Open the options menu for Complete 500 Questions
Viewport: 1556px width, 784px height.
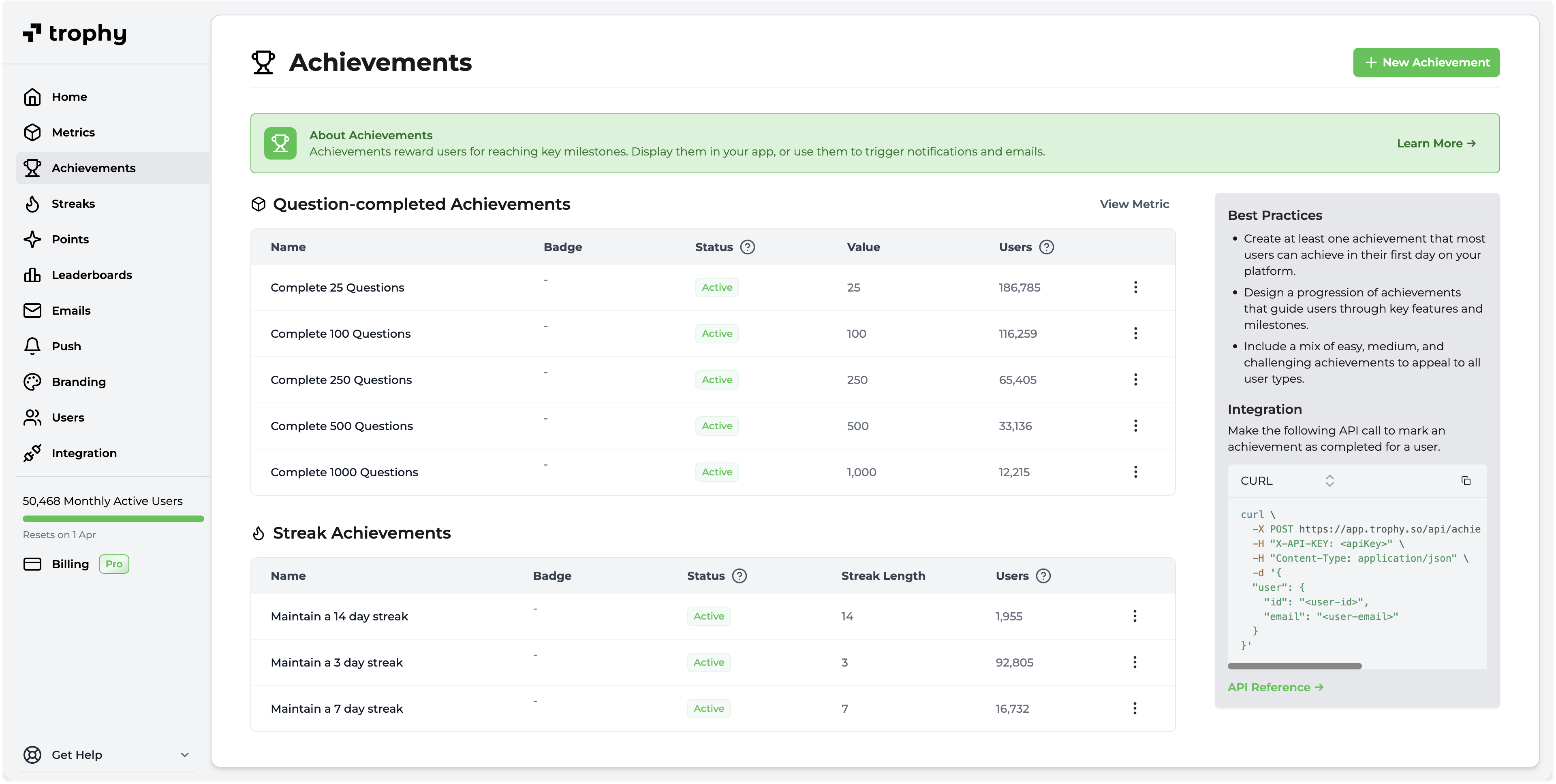click(1135, 426)
